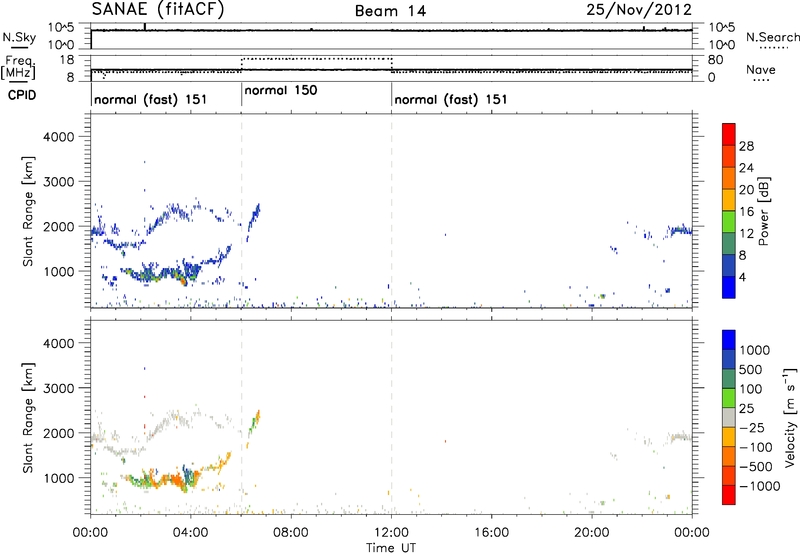The width and height of the screenshot is (800, 554).
Task: Click the 'Slant Range [km]' label of the power panel
Action: 28,211
